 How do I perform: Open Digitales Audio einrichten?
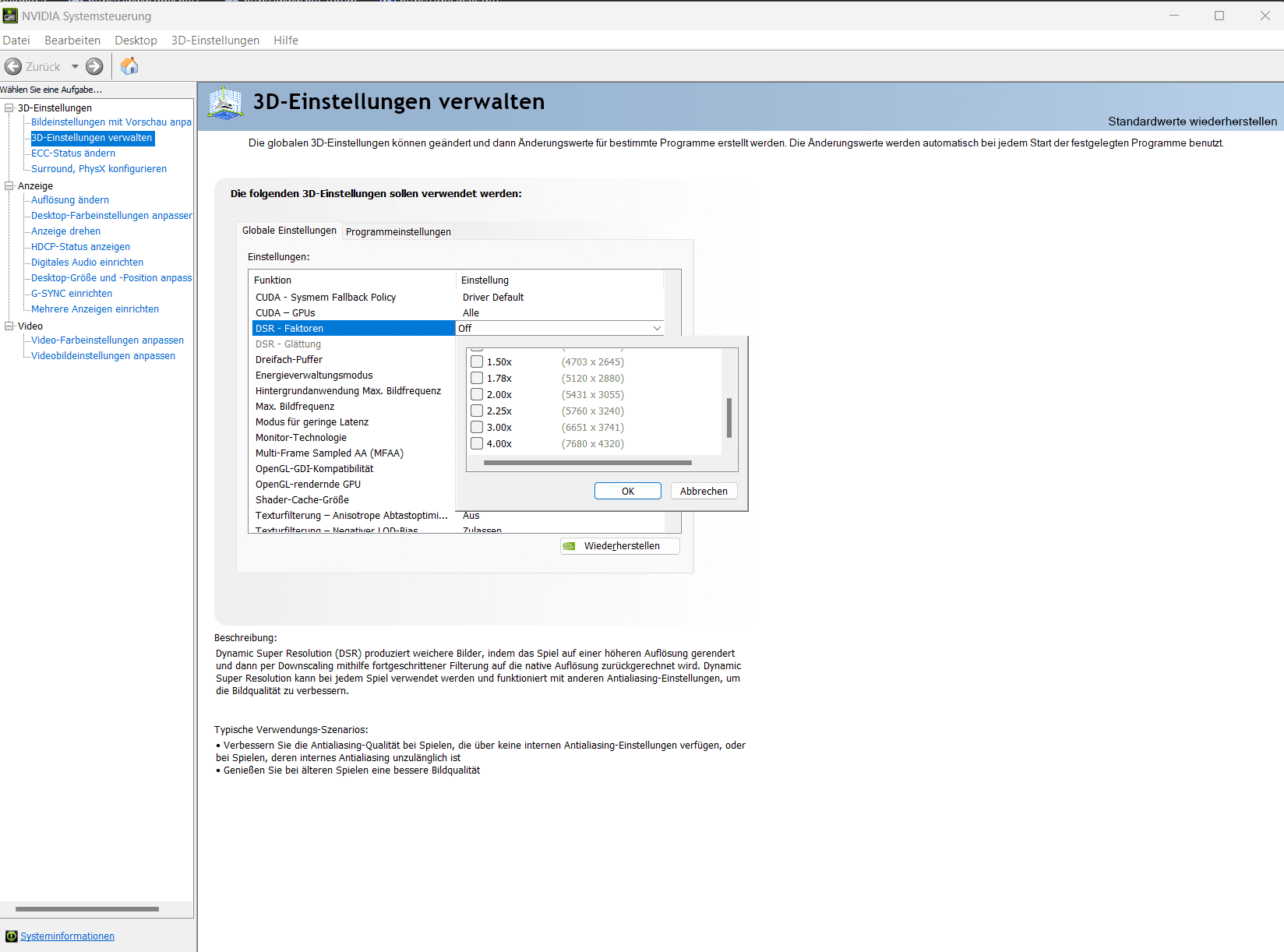pos(87,263)
